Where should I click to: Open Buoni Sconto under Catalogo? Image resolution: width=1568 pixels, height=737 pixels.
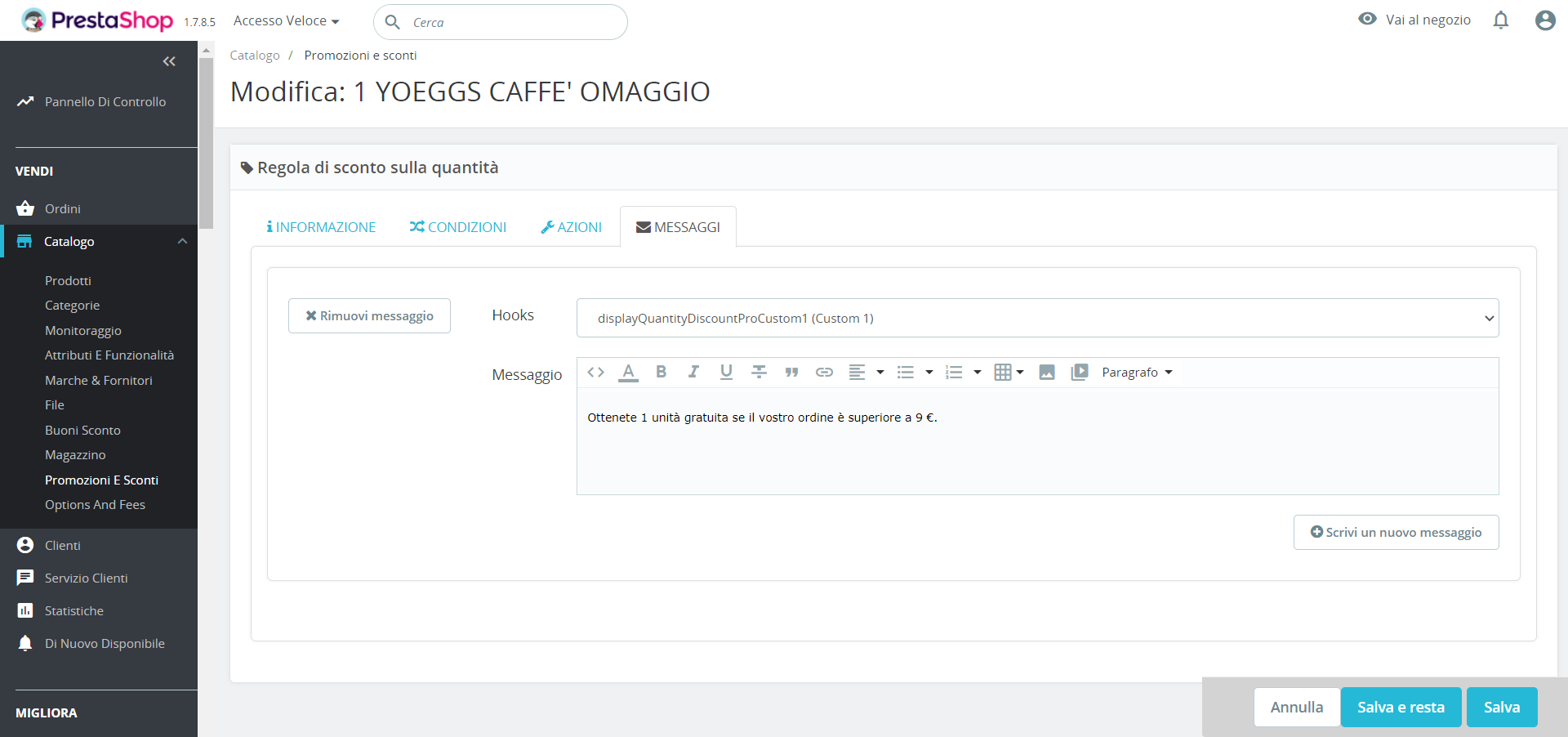(82, 431)
